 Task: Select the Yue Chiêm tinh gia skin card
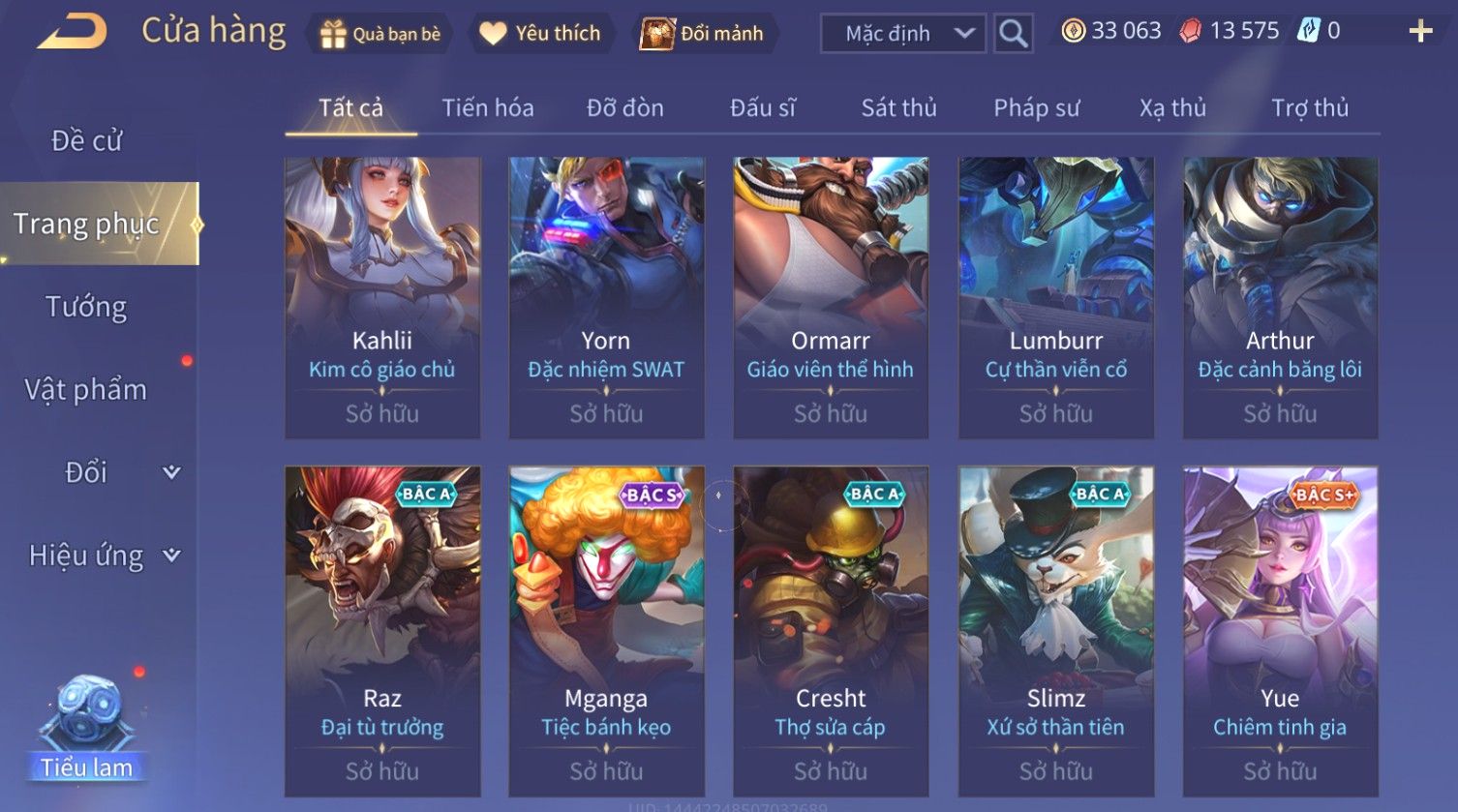click(x=1280, y=632)
